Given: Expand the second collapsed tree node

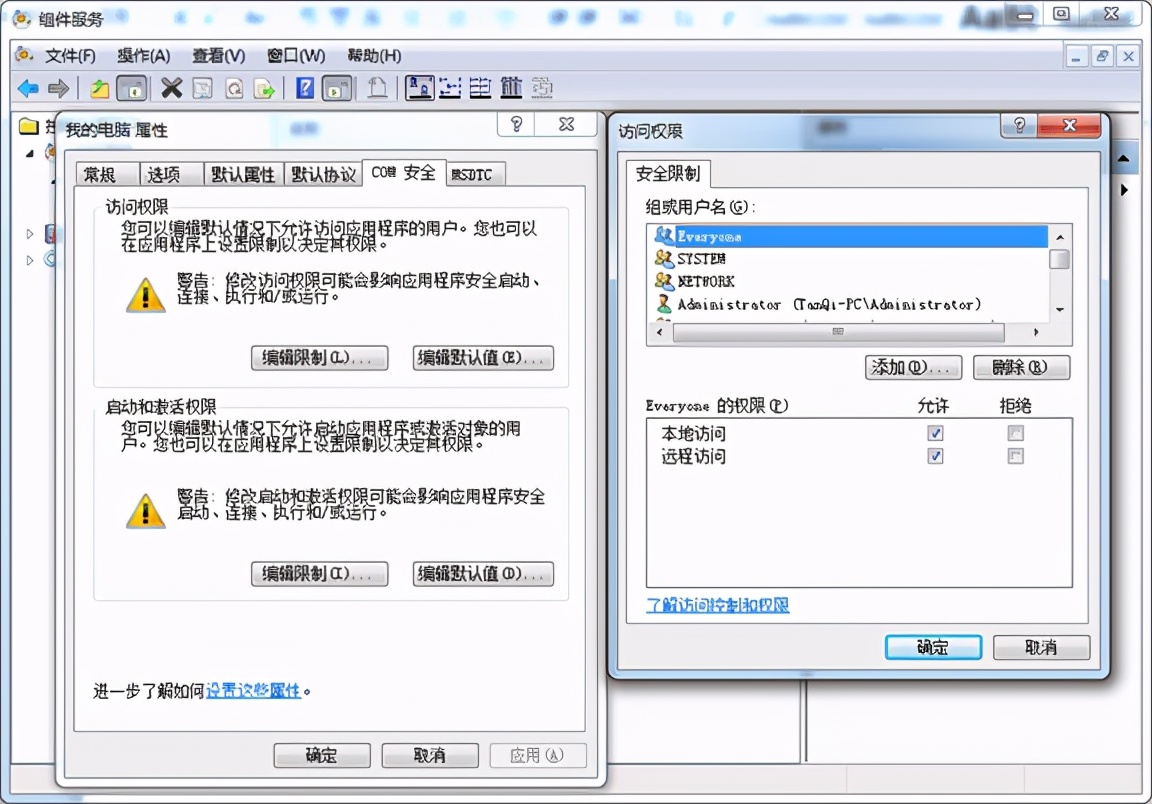Looking at the screenshot, I should [x=29, y=259].
